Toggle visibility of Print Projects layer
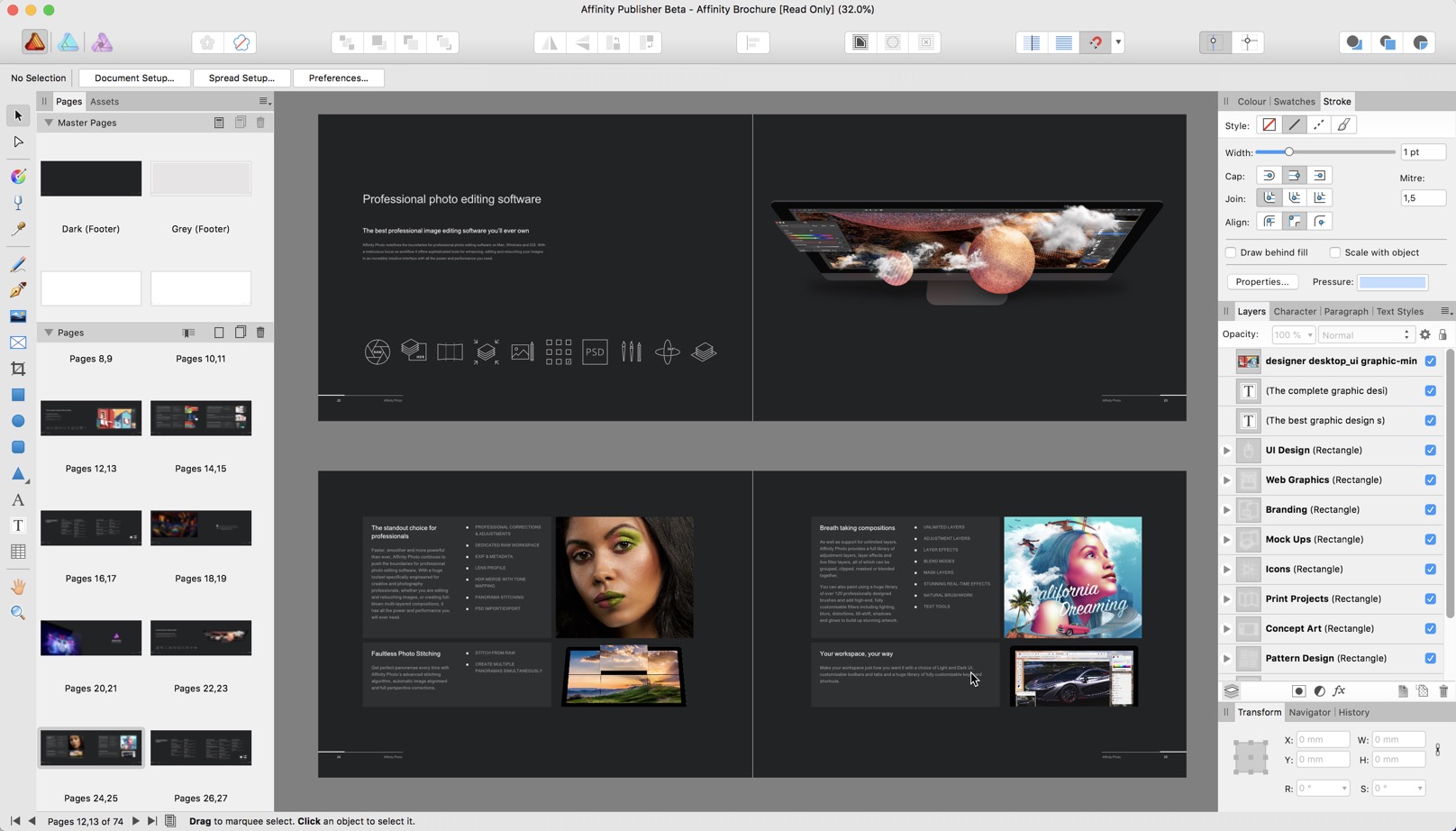Image resolution: width=1456 pixels, height=831 pixels. coord(1430,598)
